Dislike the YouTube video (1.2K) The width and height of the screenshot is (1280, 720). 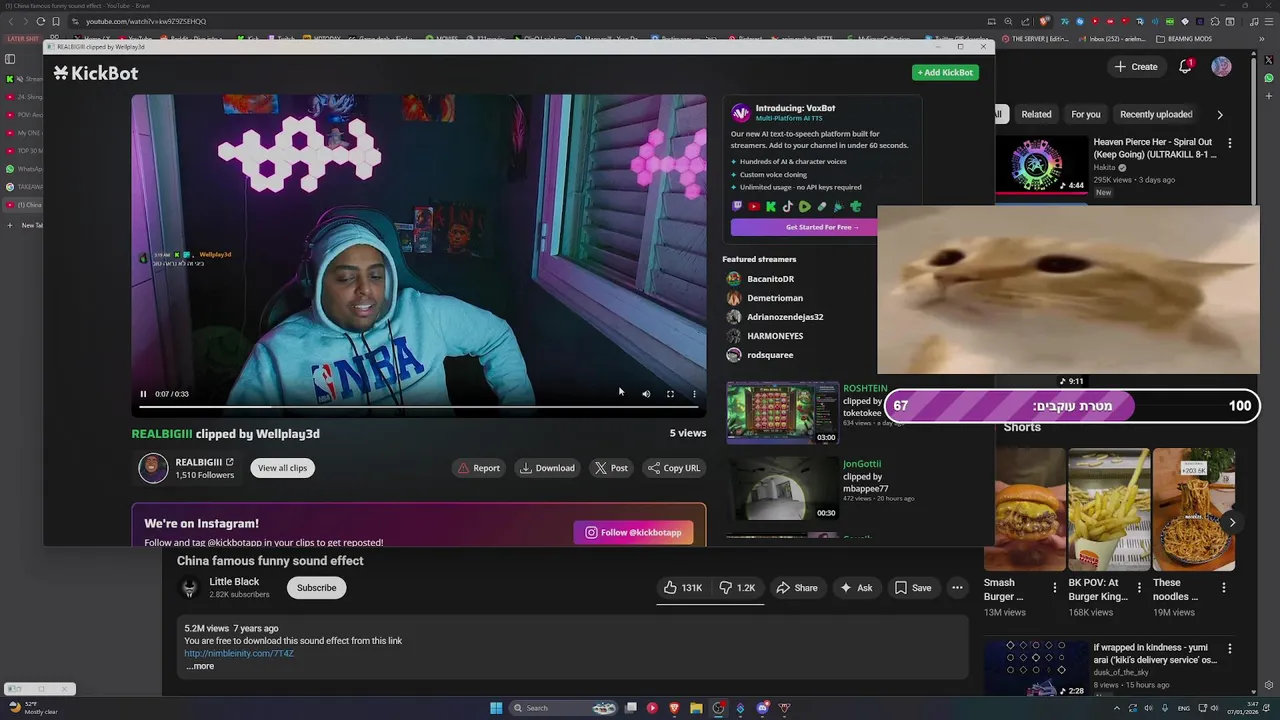tap(738, 588)
